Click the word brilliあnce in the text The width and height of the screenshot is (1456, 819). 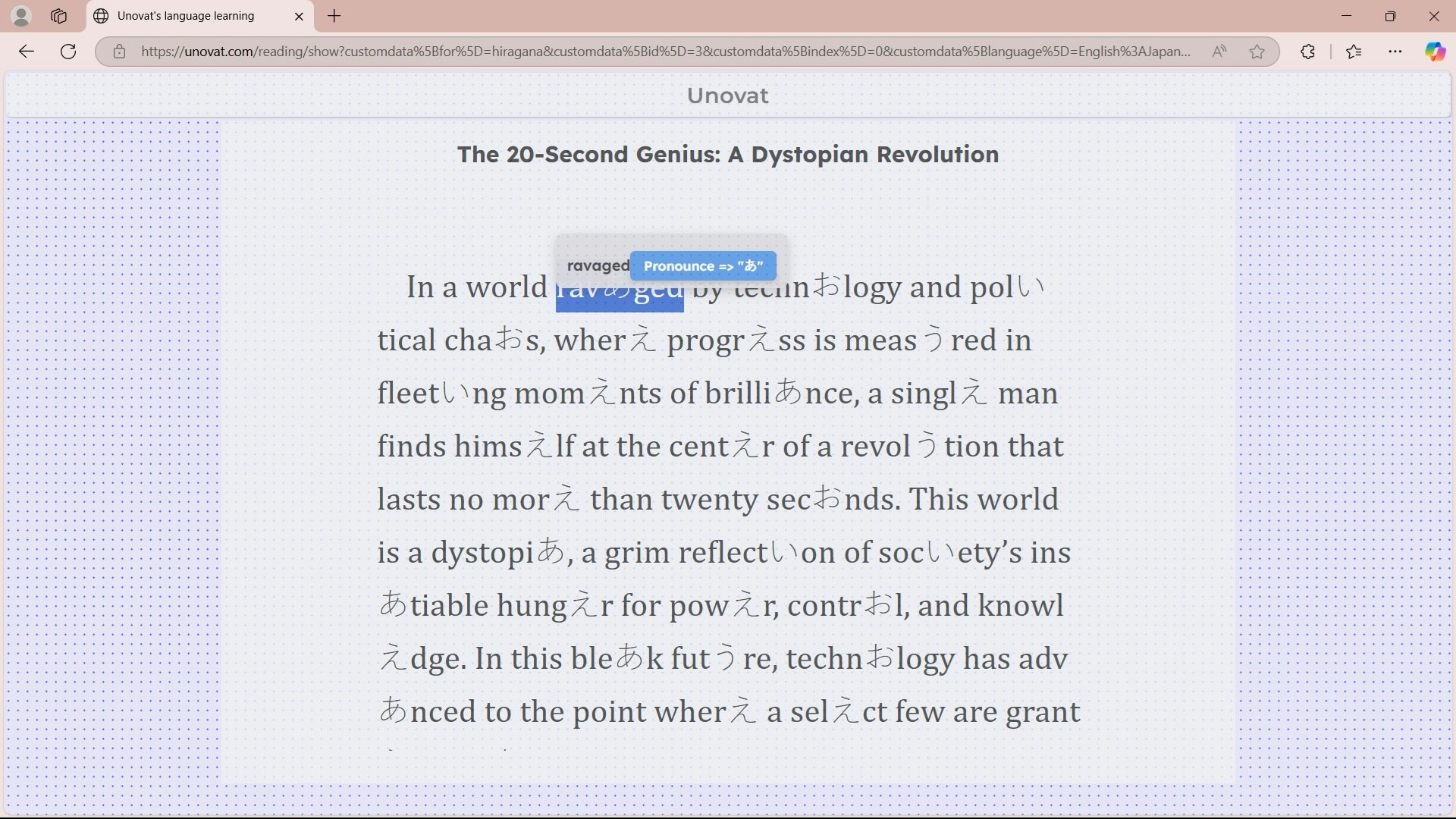tap(782, 394)
